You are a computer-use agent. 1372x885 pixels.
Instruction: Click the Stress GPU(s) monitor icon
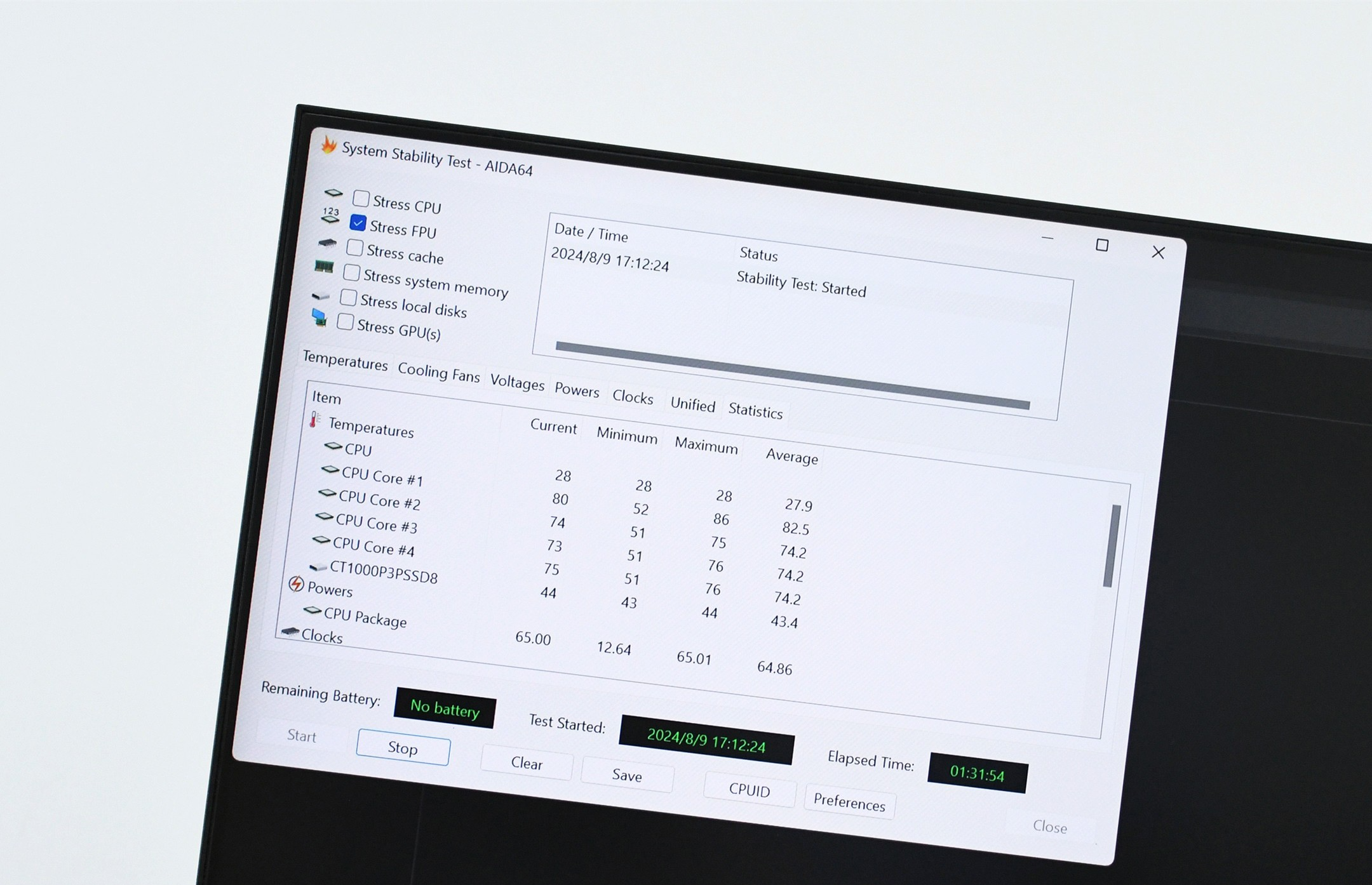pos(319,317)
